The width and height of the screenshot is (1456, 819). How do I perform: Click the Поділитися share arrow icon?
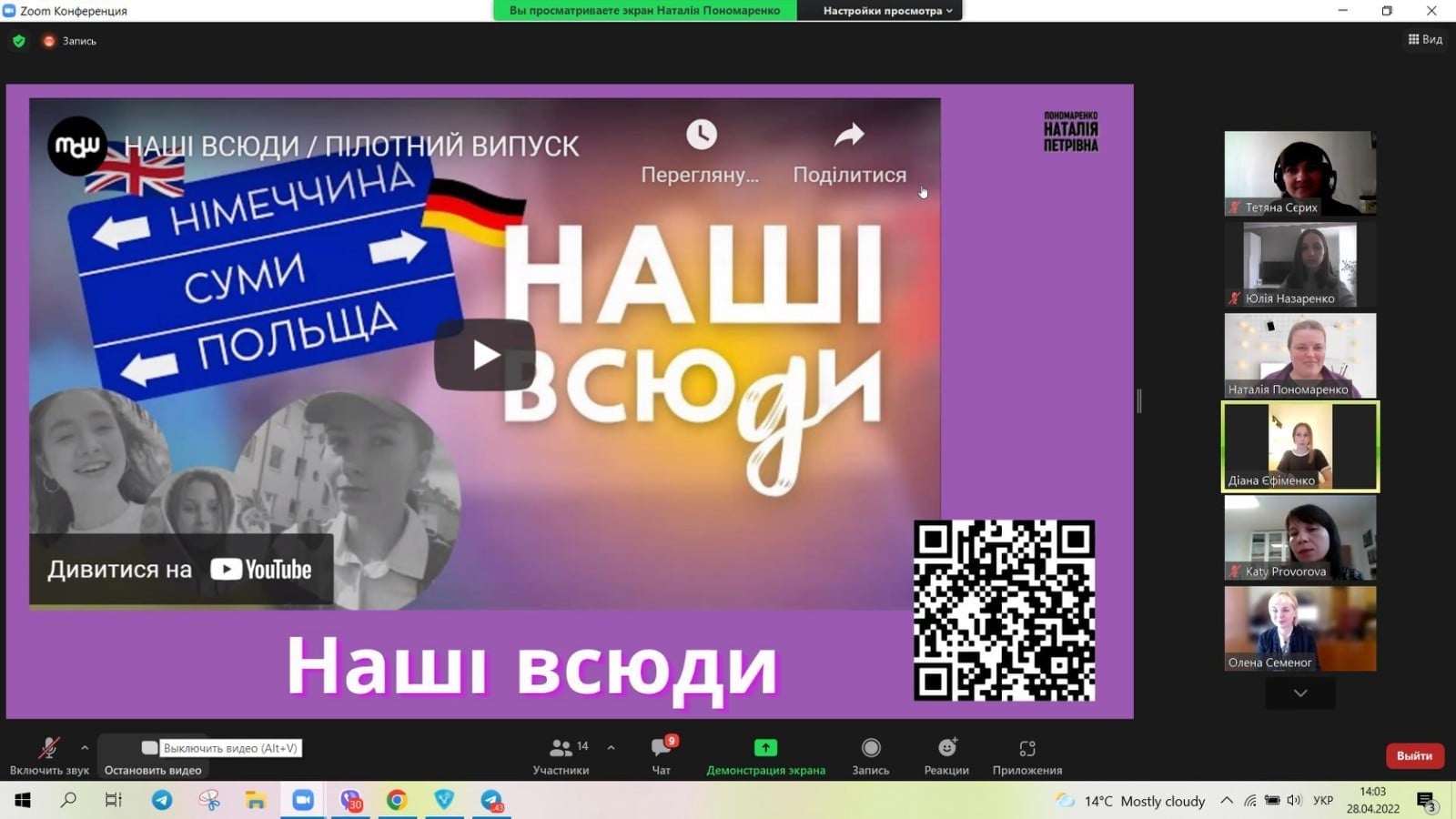point(849,135)
